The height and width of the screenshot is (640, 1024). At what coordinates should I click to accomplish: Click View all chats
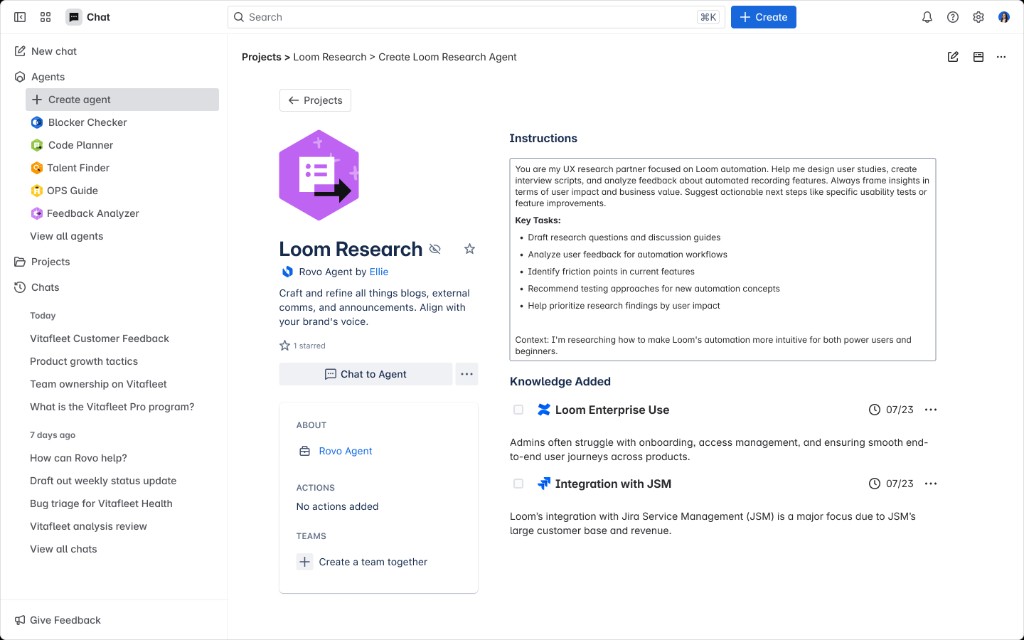click(x=63, y=549)
